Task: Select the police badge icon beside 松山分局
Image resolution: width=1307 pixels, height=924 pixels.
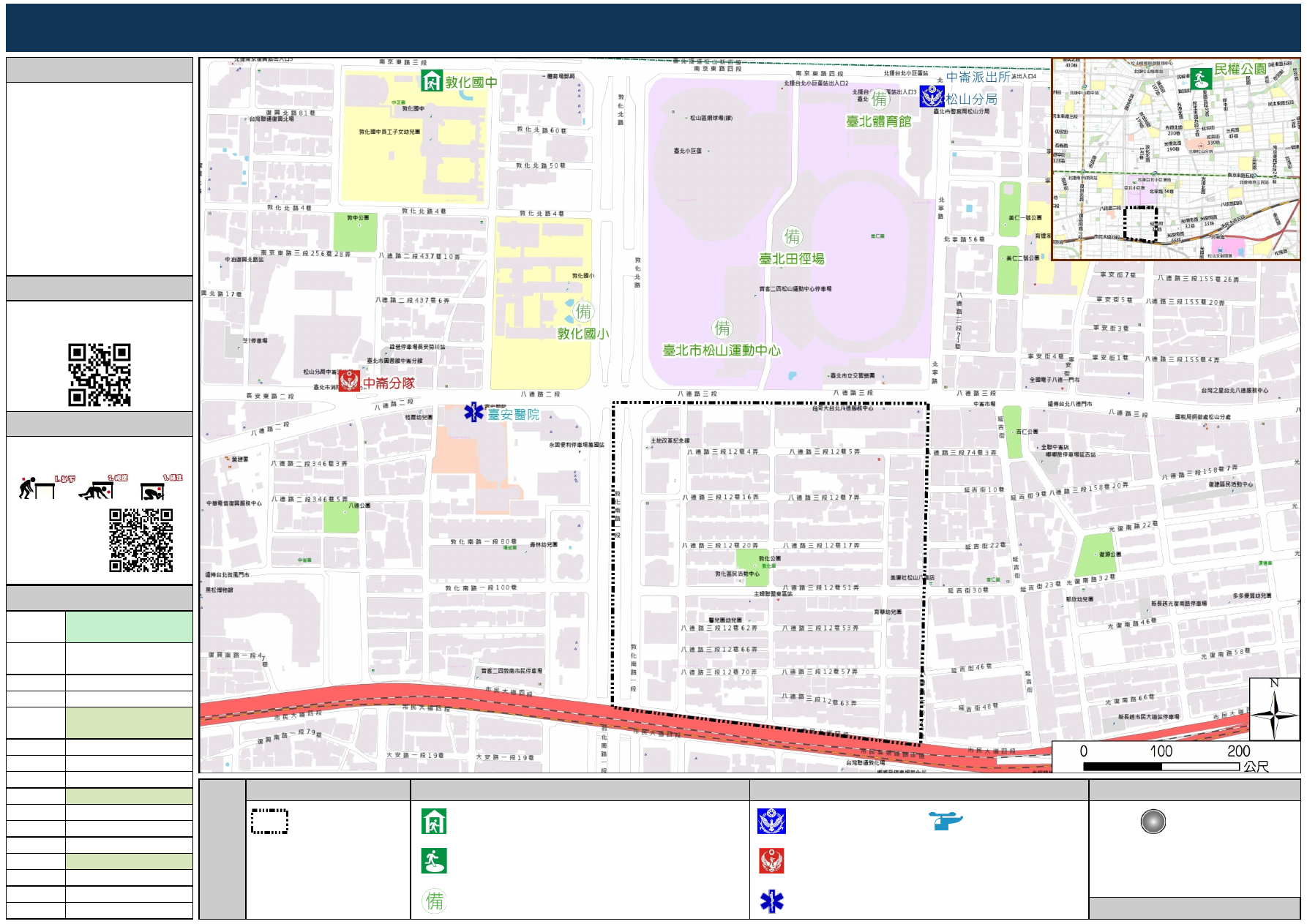Action: [932, 97]
